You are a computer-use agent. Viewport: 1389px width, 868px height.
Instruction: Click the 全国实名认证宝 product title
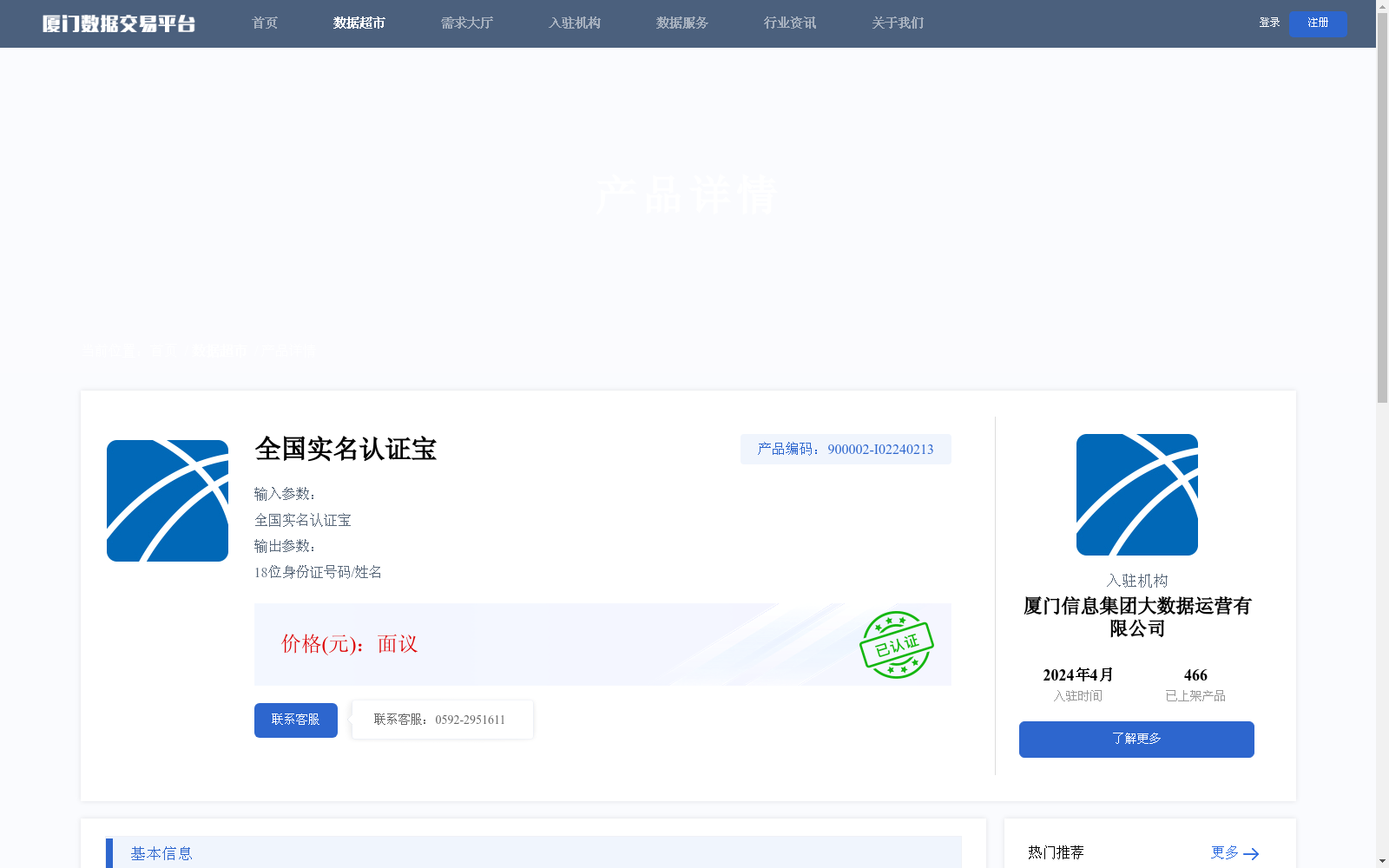(346, 449)
